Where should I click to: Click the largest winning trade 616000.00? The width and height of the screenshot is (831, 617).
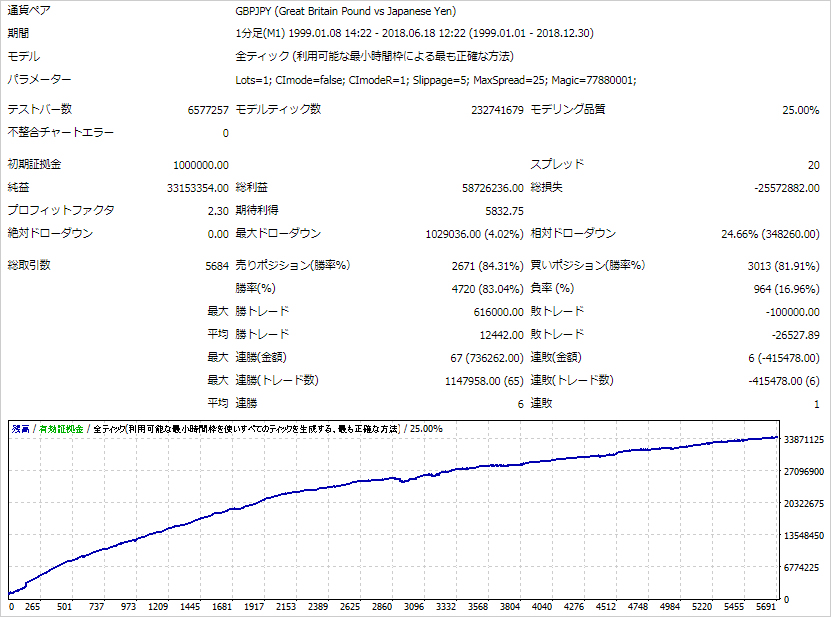498,312
